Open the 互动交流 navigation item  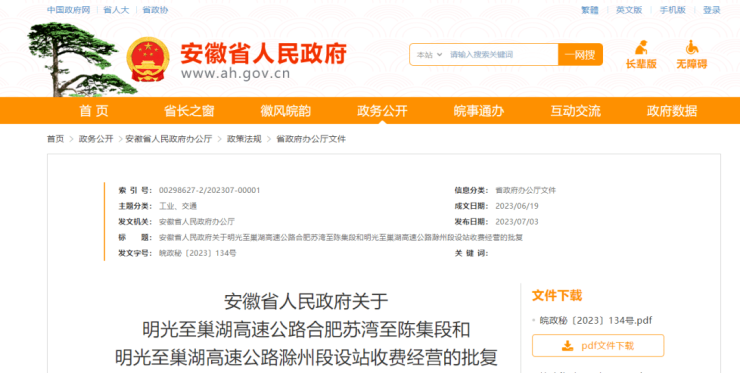coord(575,111)
